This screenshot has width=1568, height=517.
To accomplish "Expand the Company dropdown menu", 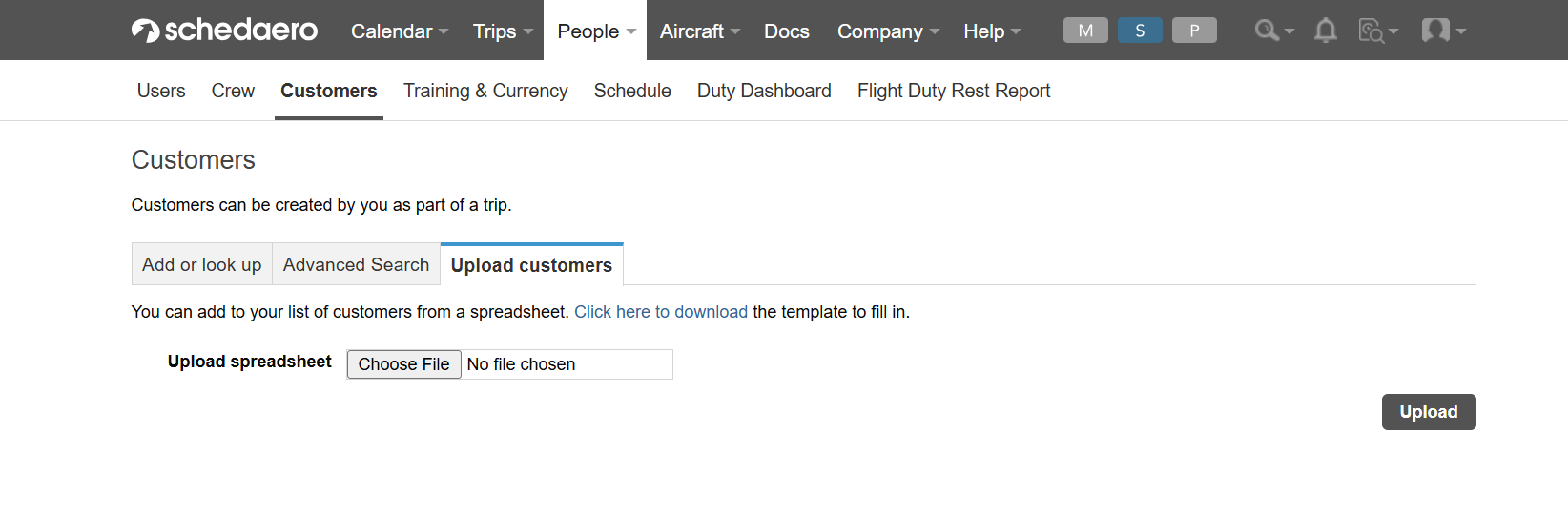I will (888, 31).
